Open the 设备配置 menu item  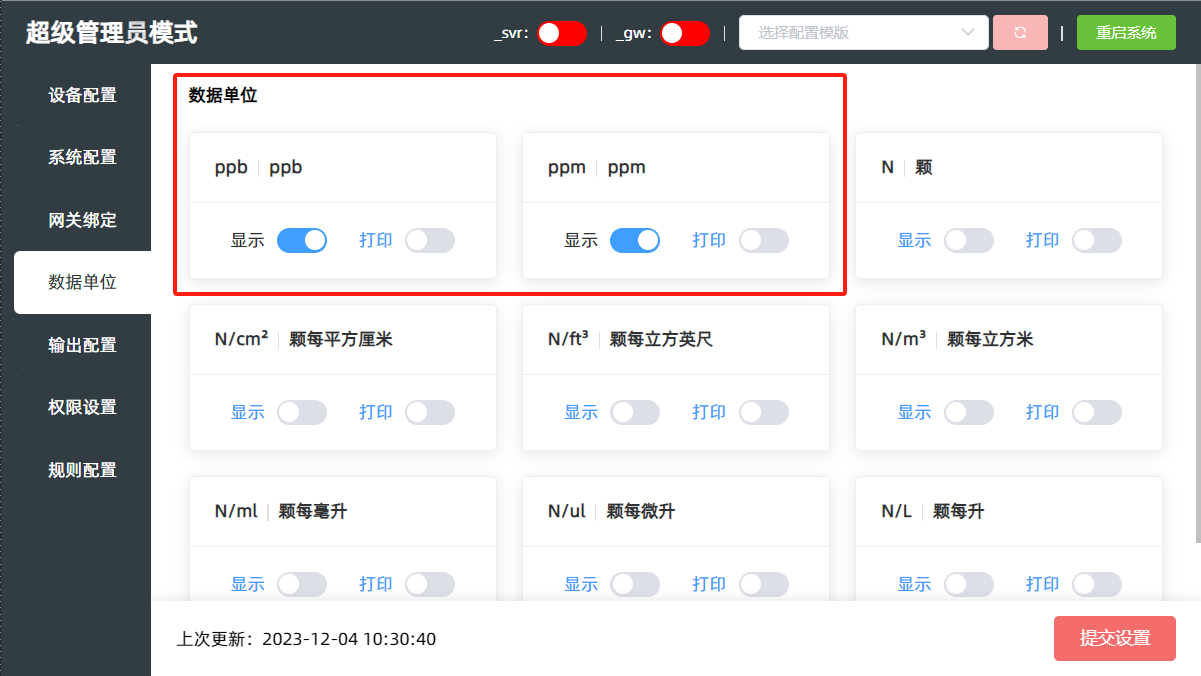[x=82, y=95]
